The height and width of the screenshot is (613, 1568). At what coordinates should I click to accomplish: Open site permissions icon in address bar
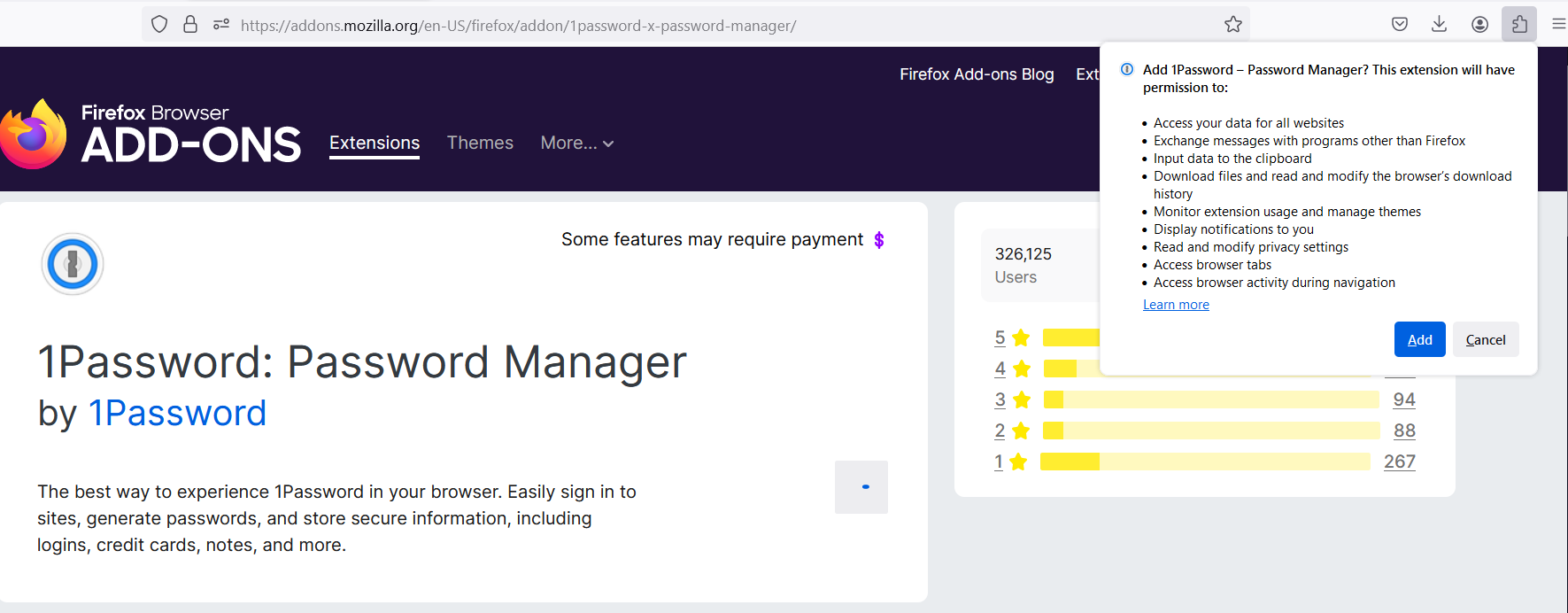[221, 25]
